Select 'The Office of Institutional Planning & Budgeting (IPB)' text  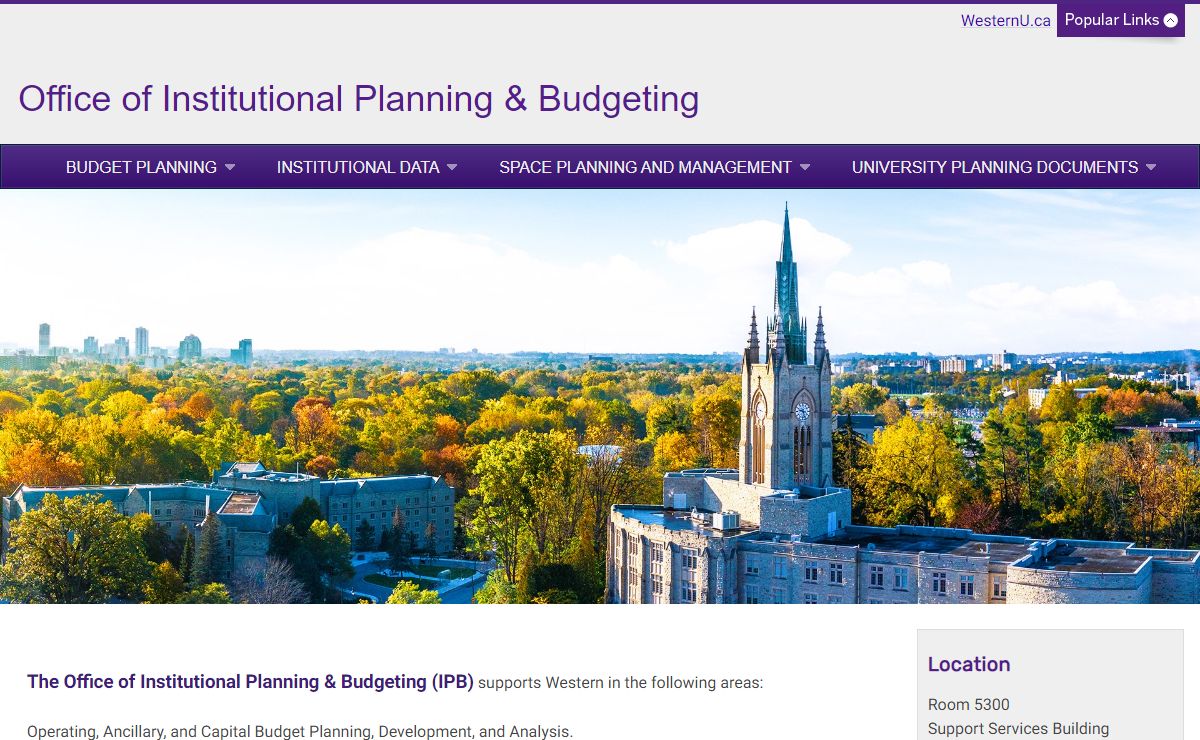(250, 682)
